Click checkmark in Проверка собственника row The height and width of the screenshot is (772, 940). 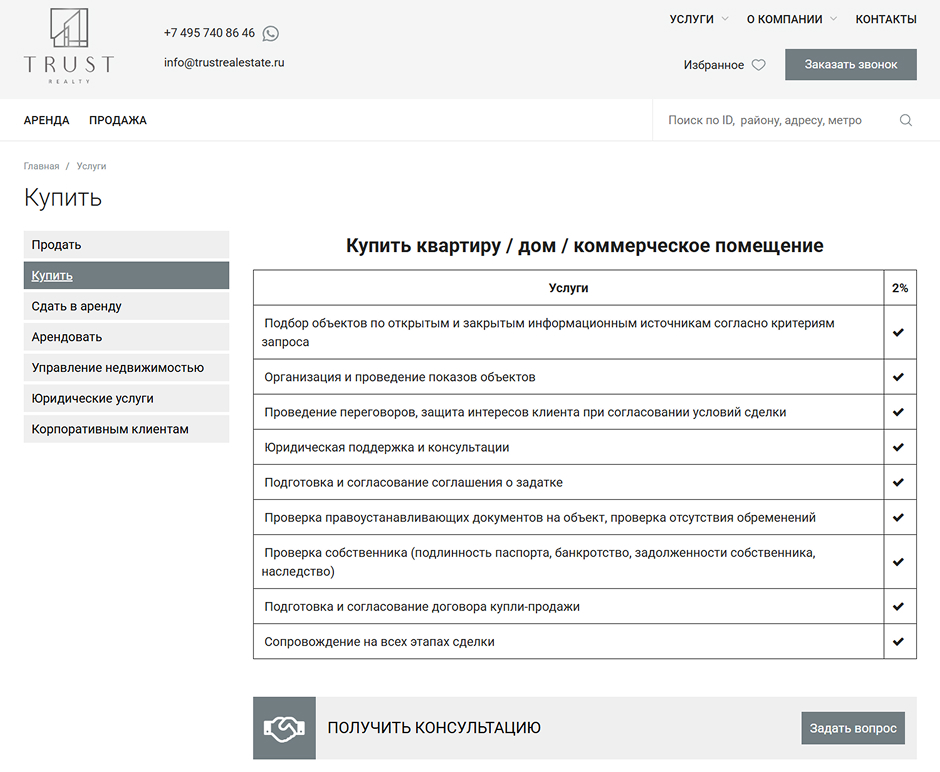(x=898, y=562)
